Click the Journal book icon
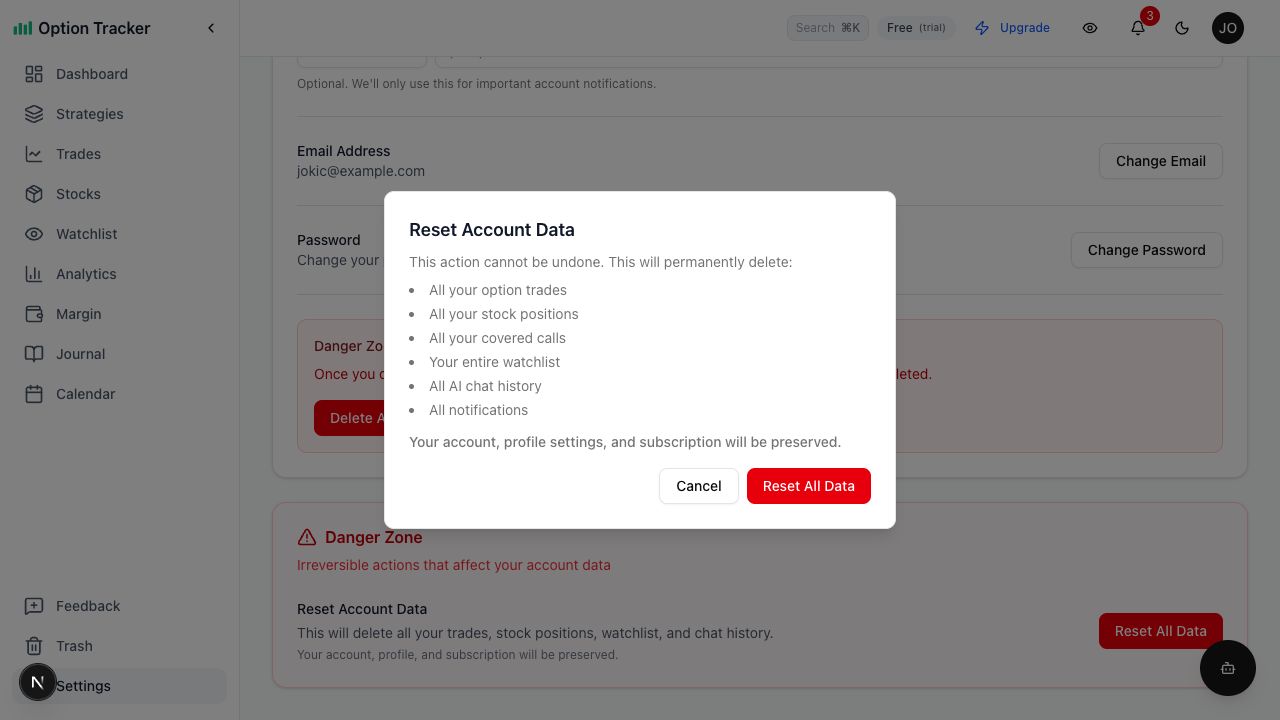Viewport: 1280px width, 720px height. click(34, 354)
